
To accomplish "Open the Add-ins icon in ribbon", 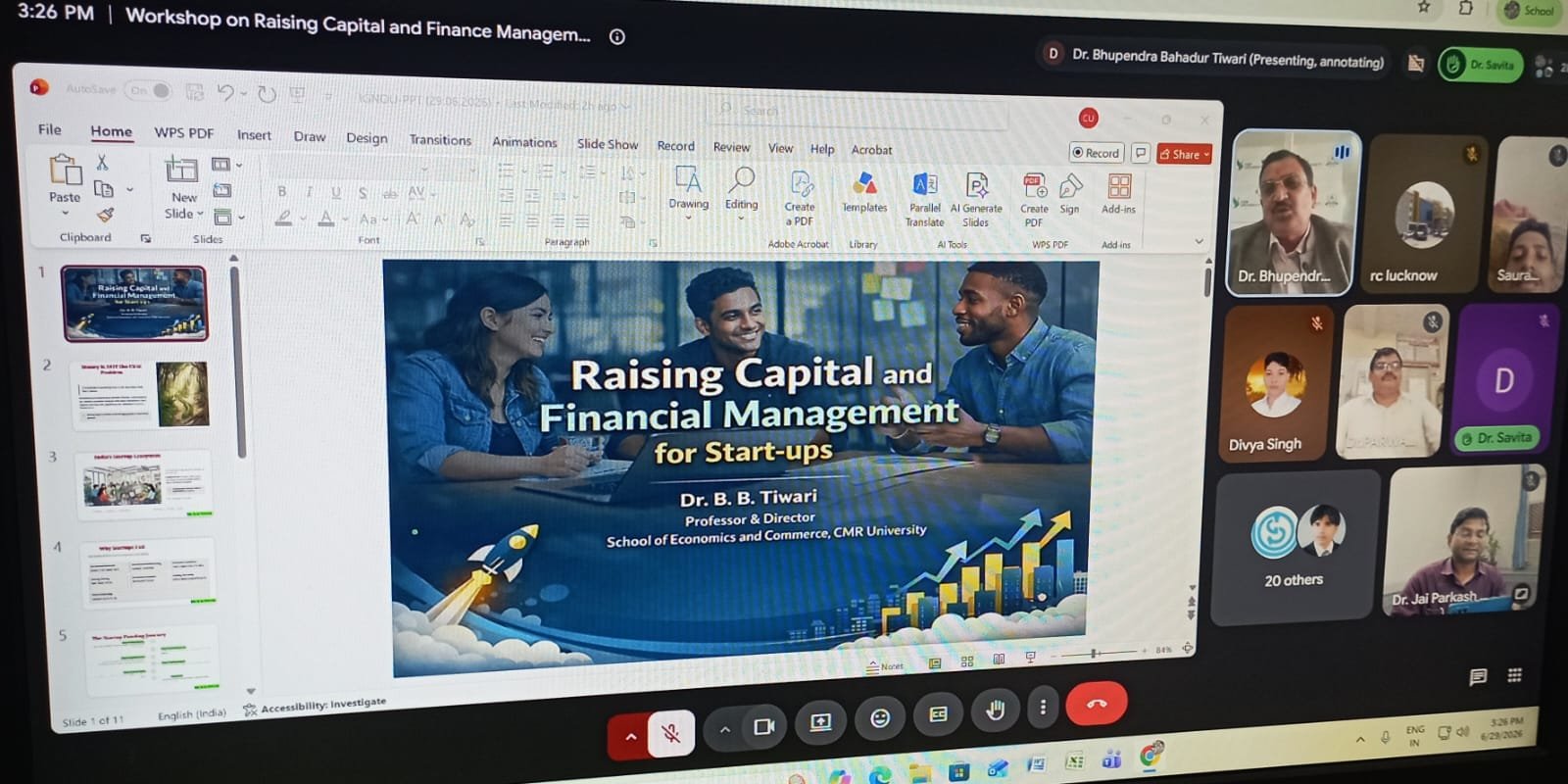I will pos(1119,194).
